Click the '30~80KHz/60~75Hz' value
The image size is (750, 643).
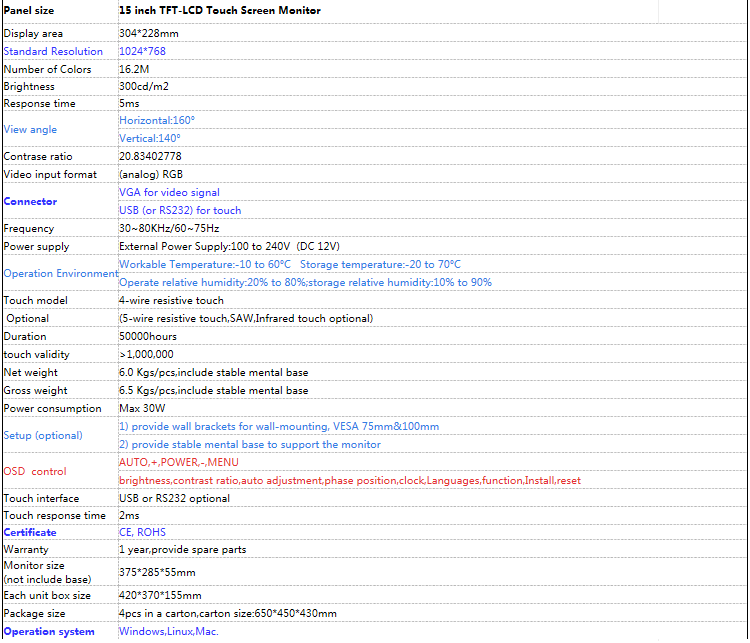[169, 229]
